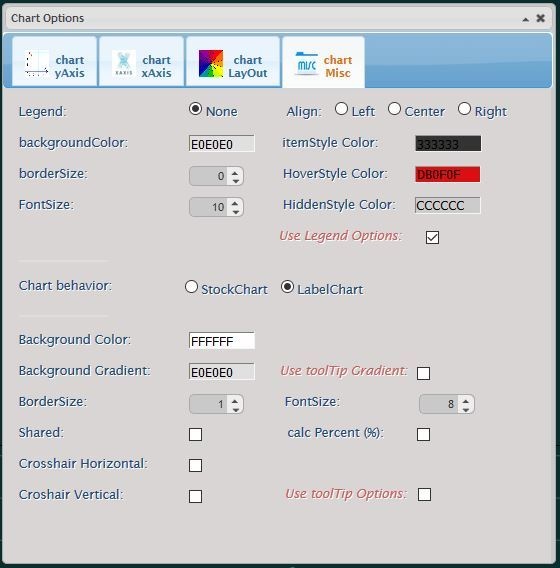Open legend backgroundColor E0E0E0 field
Viewport: 560px width, 568px height.
(x=222, y=143)
